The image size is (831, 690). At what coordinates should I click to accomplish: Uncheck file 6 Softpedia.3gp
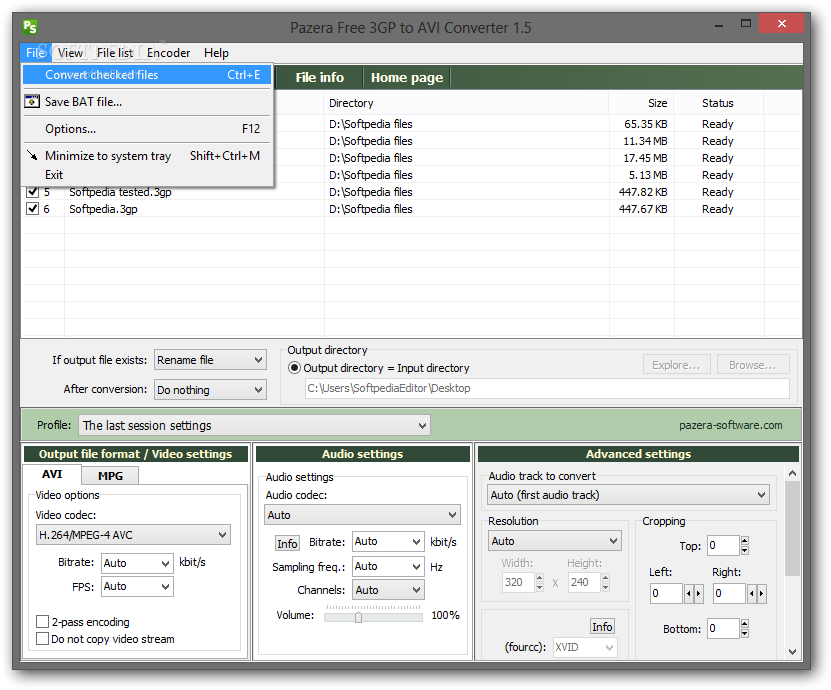click(x=33, y=208)
